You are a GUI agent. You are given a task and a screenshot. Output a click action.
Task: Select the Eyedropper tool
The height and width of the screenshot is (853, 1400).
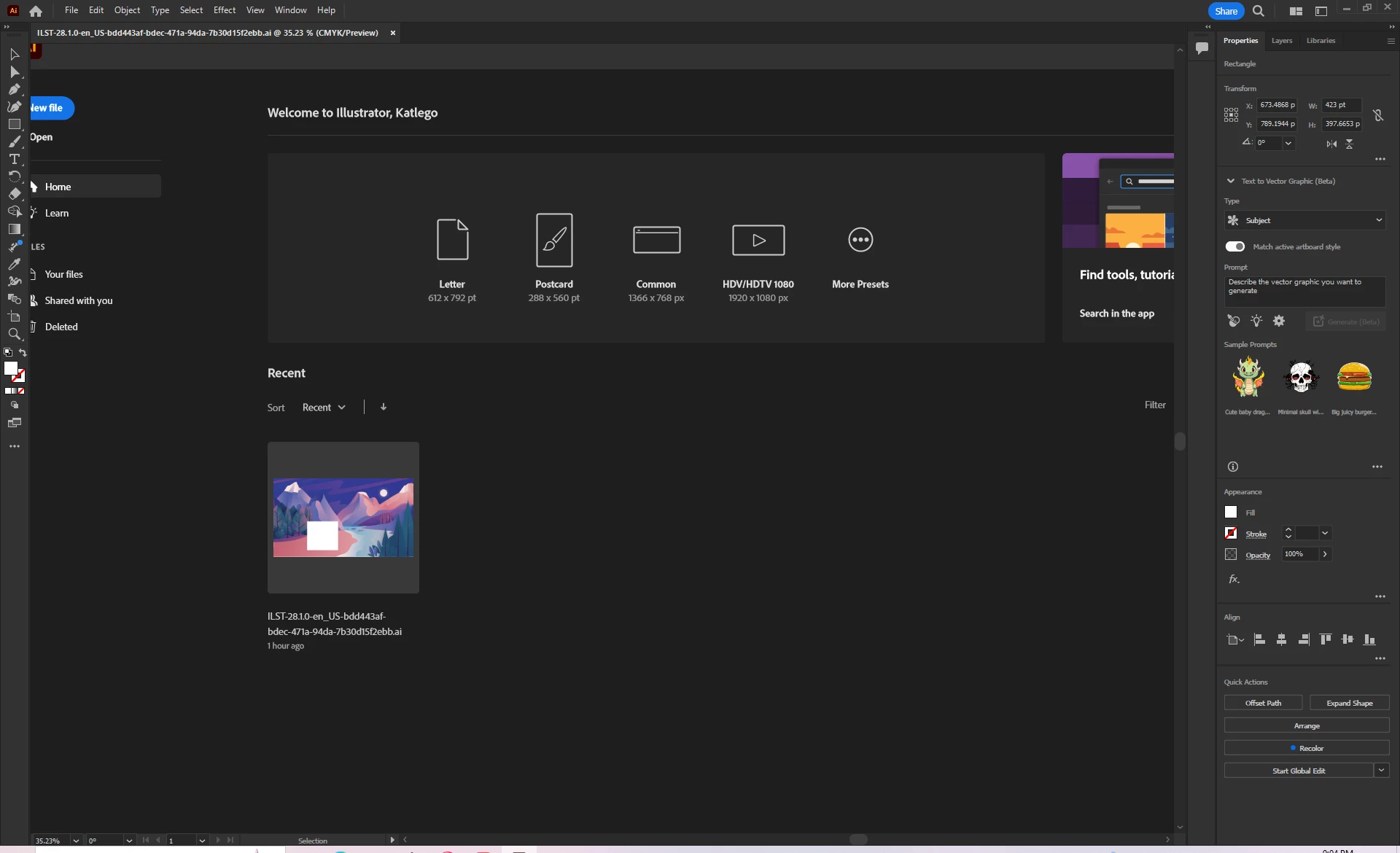(x=14, y=264)
